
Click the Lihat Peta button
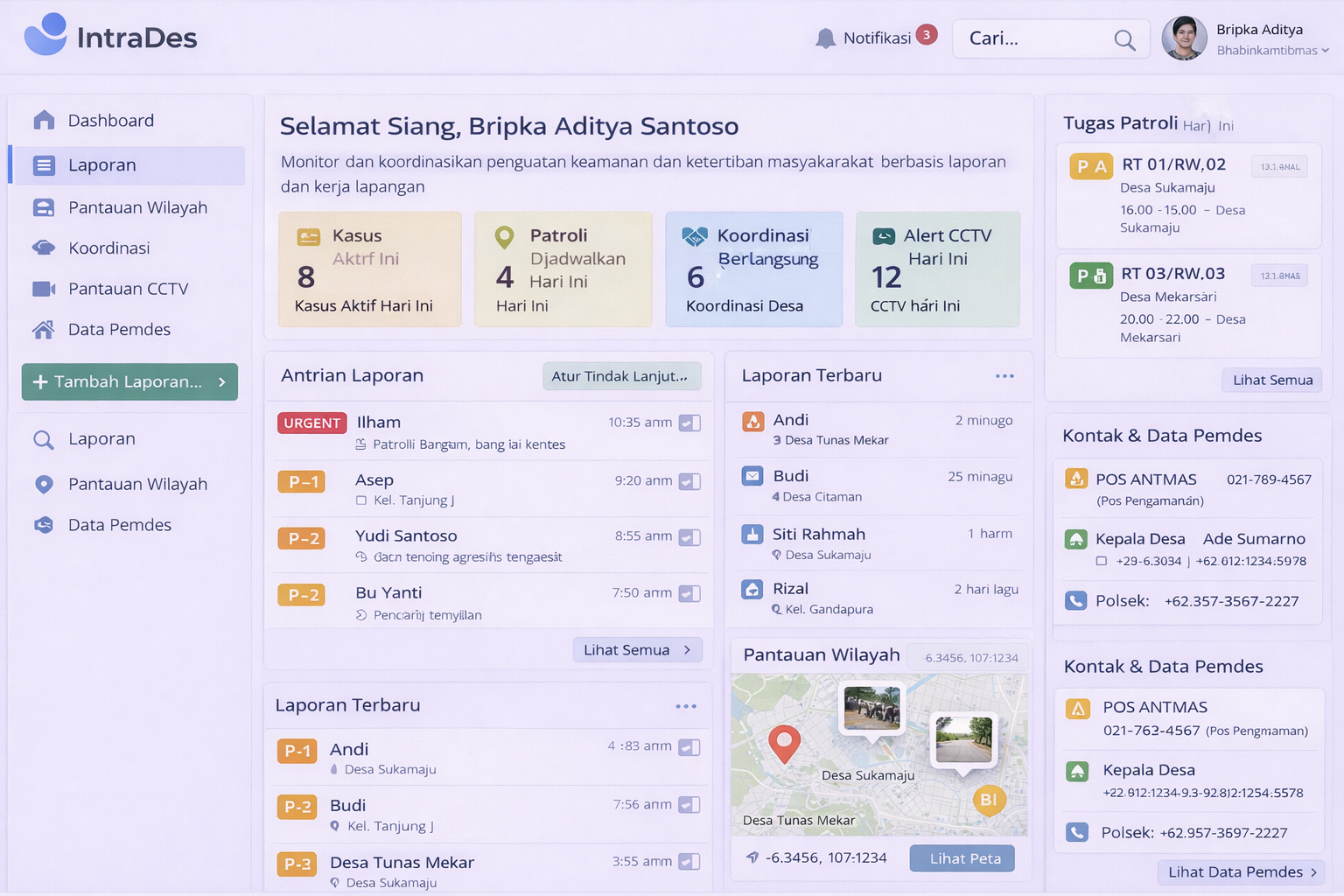962,858
